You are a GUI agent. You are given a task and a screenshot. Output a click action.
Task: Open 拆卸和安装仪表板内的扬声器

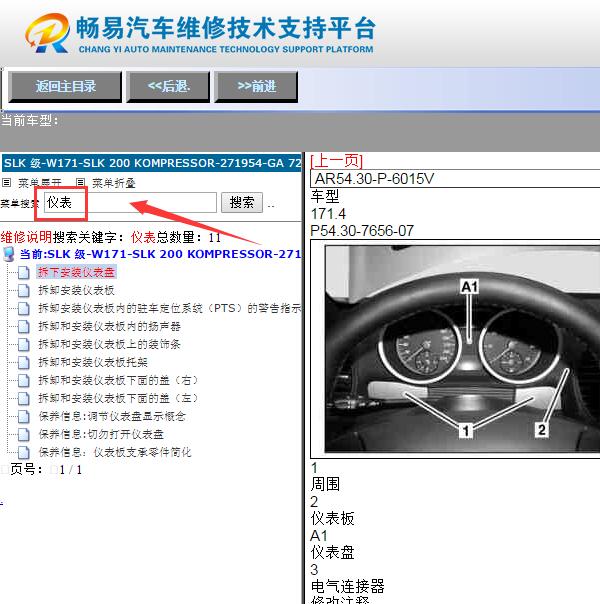coord(109,326)
